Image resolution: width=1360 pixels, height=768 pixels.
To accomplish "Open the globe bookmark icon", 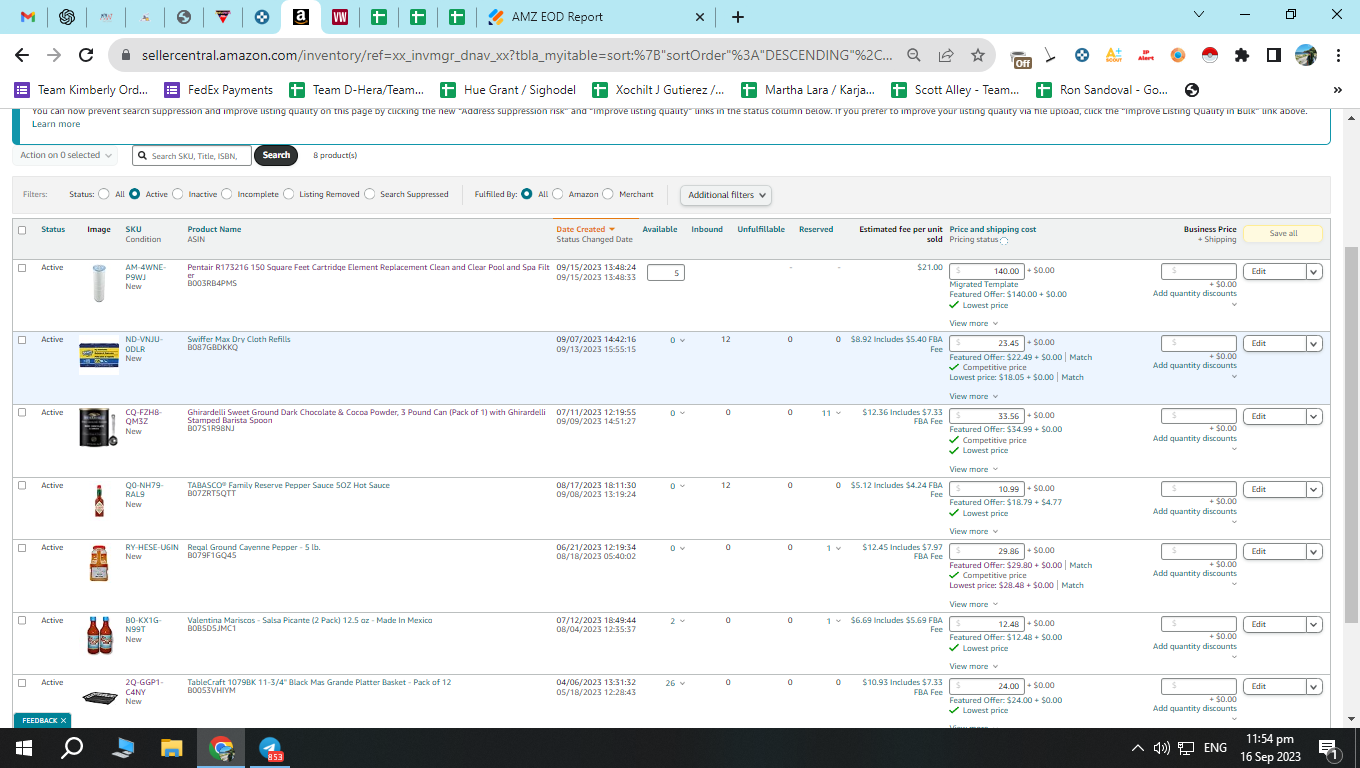I will coord(1191,90).
